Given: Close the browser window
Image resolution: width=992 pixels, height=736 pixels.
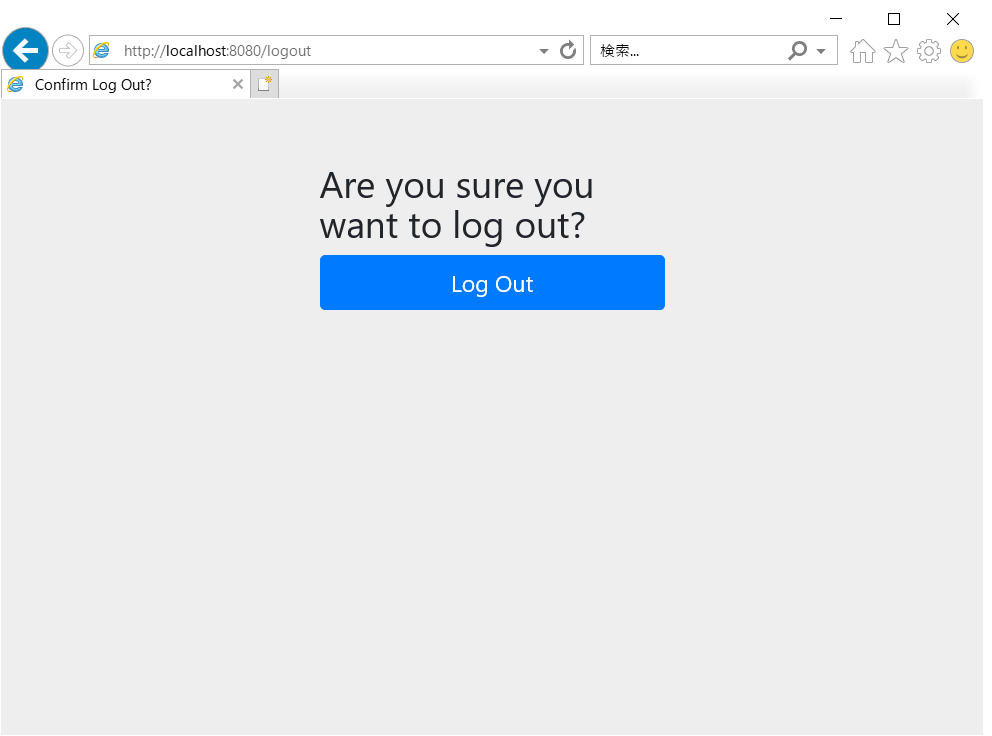Looking at the screenshot, I should pyautogui.click(x=953, y=19).
